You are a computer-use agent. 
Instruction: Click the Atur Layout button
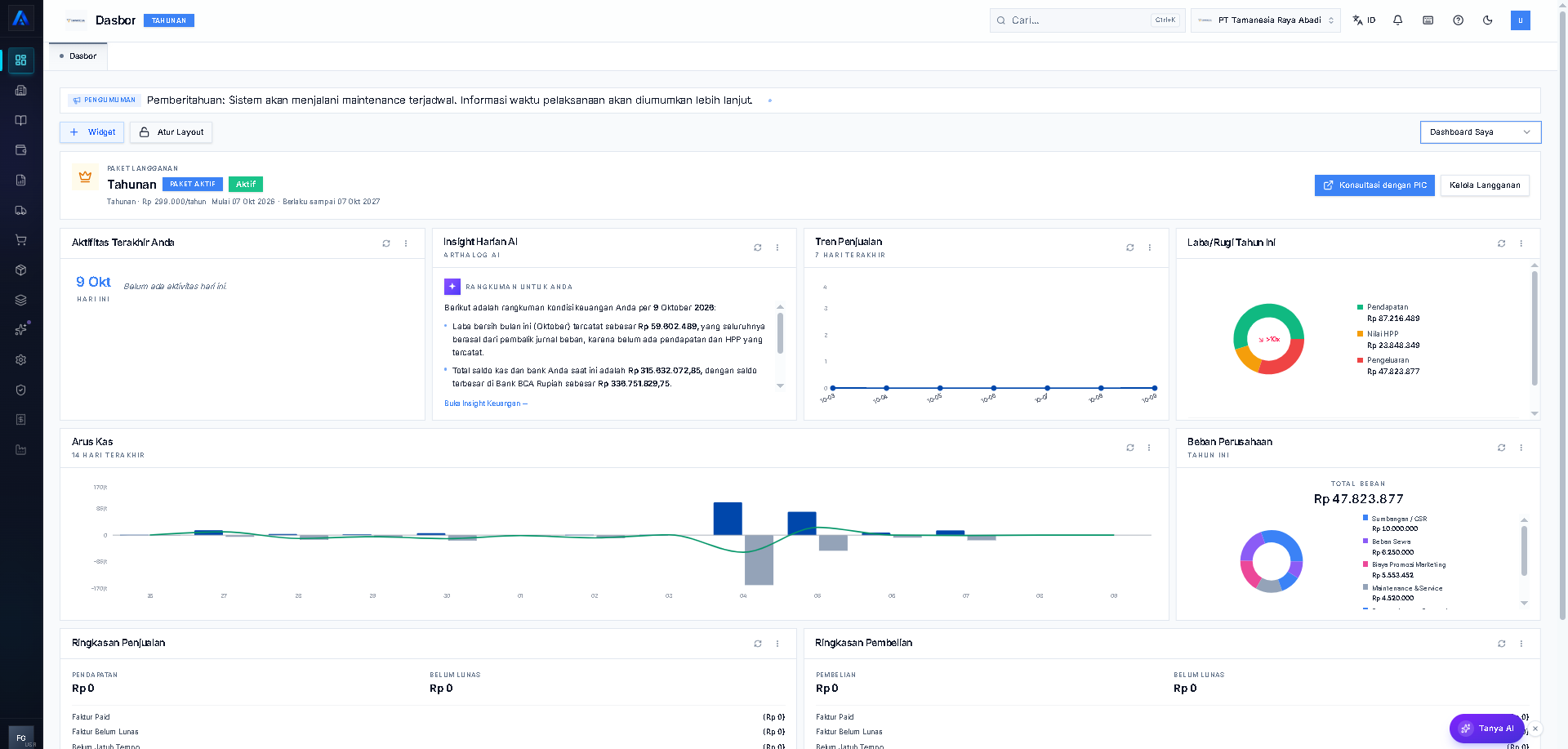[171, 132]
